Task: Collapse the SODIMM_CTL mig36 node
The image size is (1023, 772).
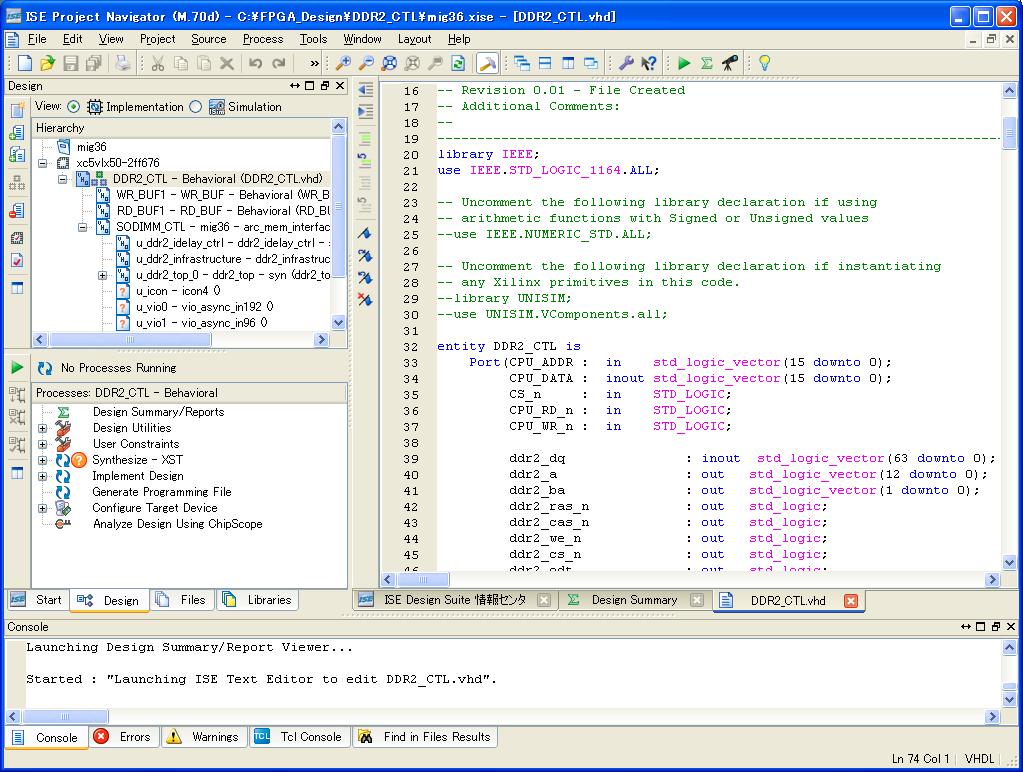Action: (83, 227)
